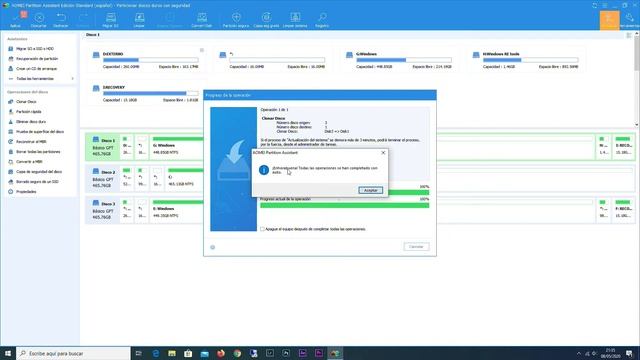Open Copia de seguridad del disco
The height and width of the screenshot is (360, 640).
tap(39, 171)
